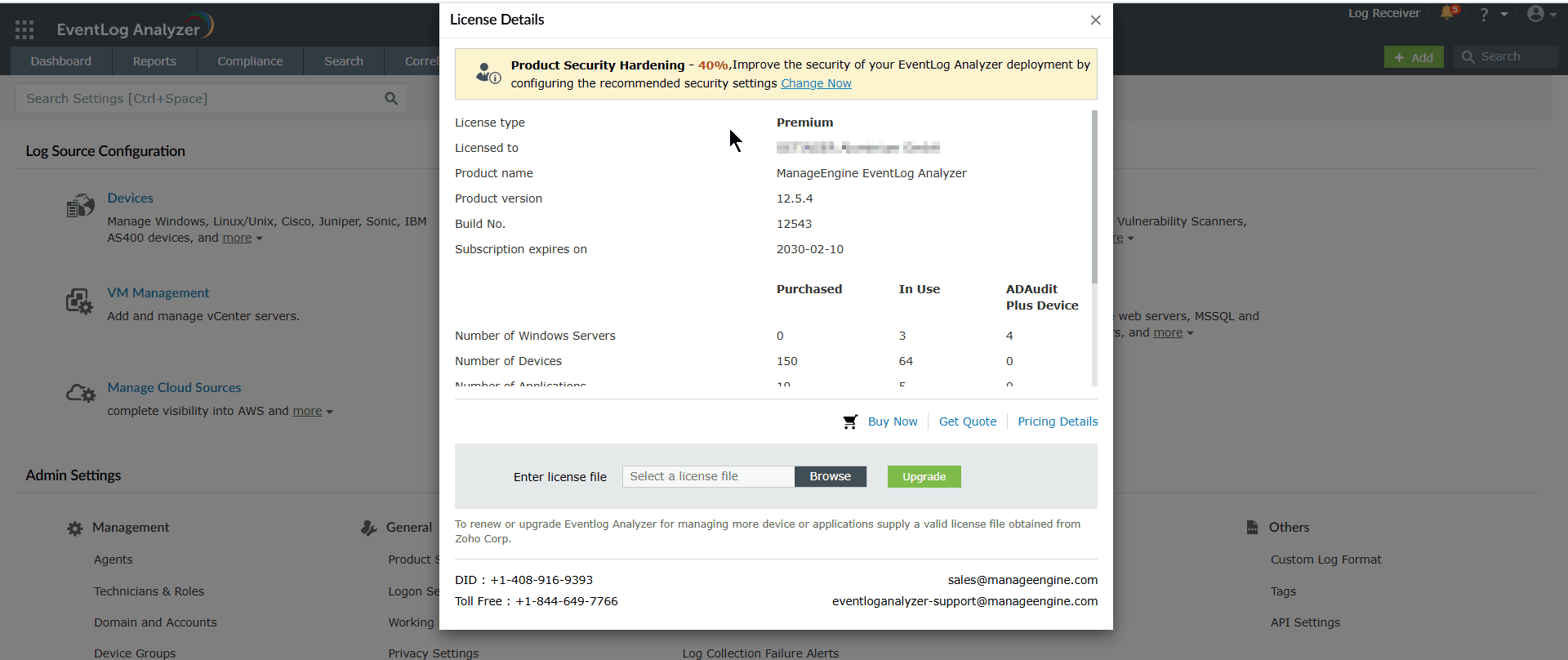Viewport: 1568px width, 660px height.
Task: Click the Number of Devices purchased value 150
Action: (x=786, y=361)
